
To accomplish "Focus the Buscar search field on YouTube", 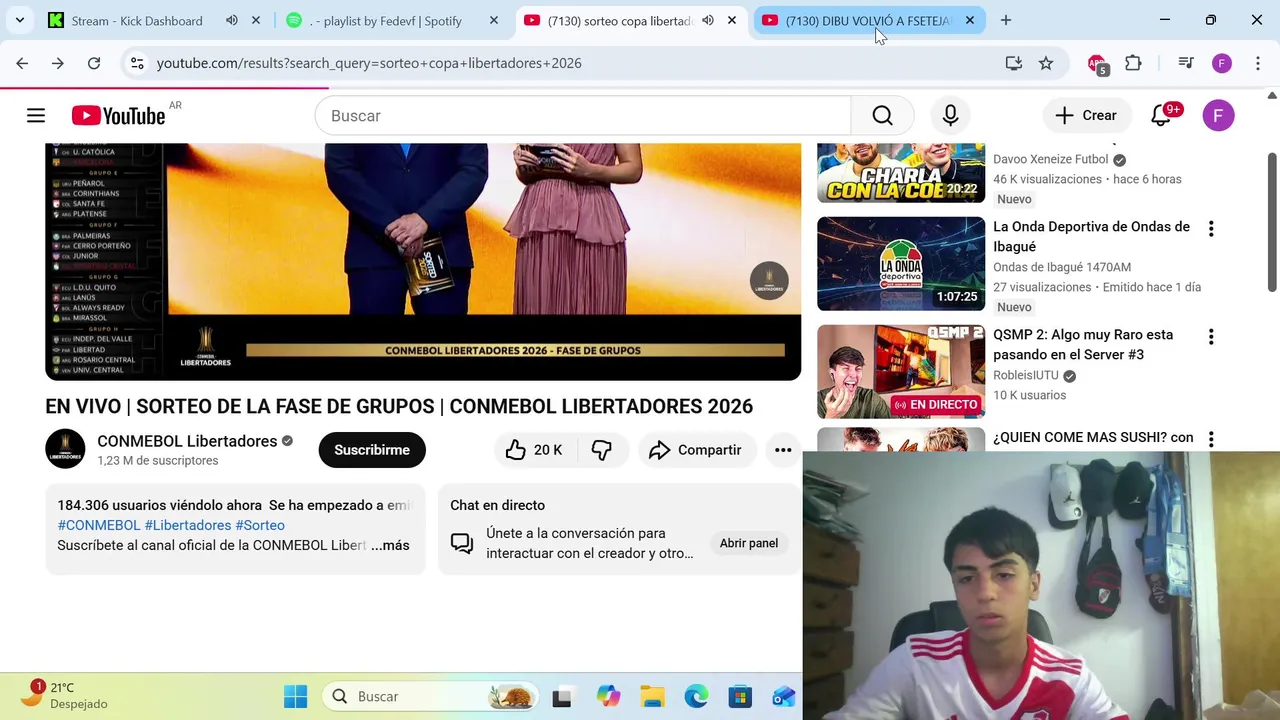I will (x=583, y=116).
